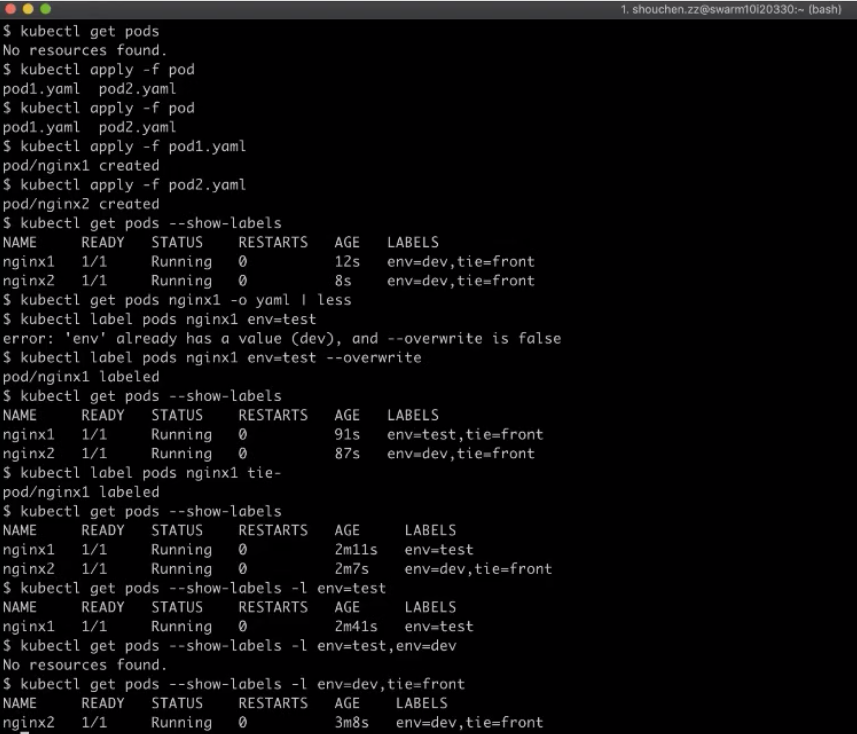The width and height of the screenshot is (857, 734).
Task: Select the 'kubectl apply -f pod2.yaml' command line
Action: tap(124, 184)
